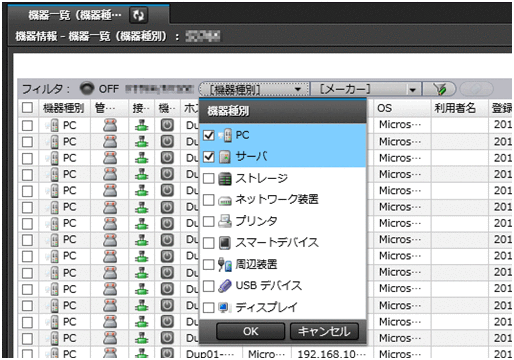
Task: Sort by OS column header
Action: click(x=402, y=108)
